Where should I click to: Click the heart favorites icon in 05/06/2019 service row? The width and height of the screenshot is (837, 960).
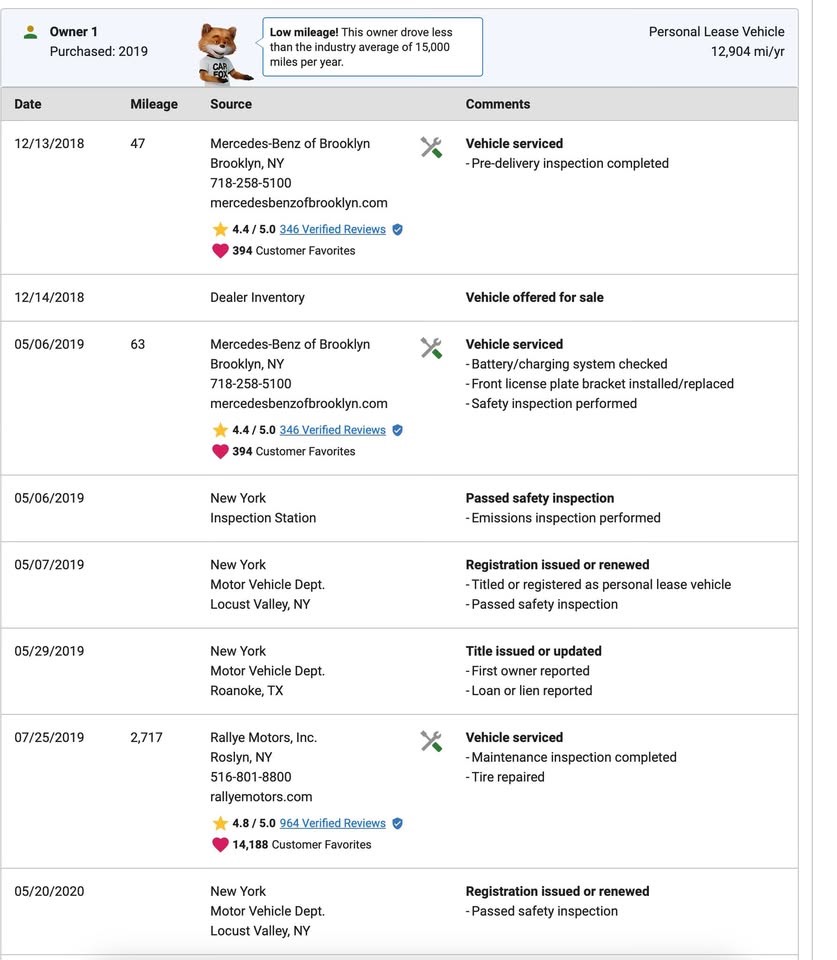click(220, 451)
